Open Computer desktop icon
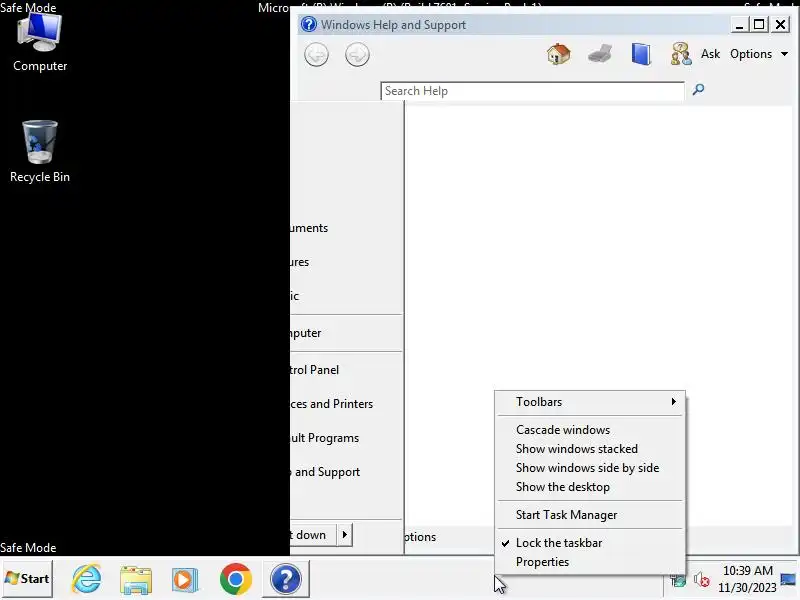This screenshot has width=800, height=600. point(40,43)
